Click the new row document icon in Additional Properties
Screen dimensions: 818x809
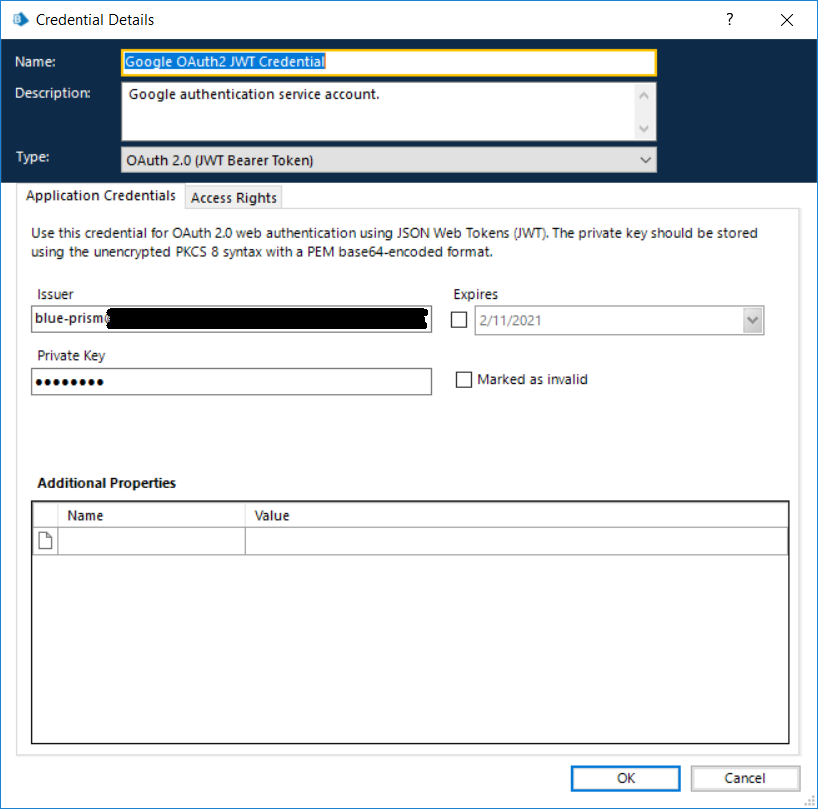[x=45, y=540]
